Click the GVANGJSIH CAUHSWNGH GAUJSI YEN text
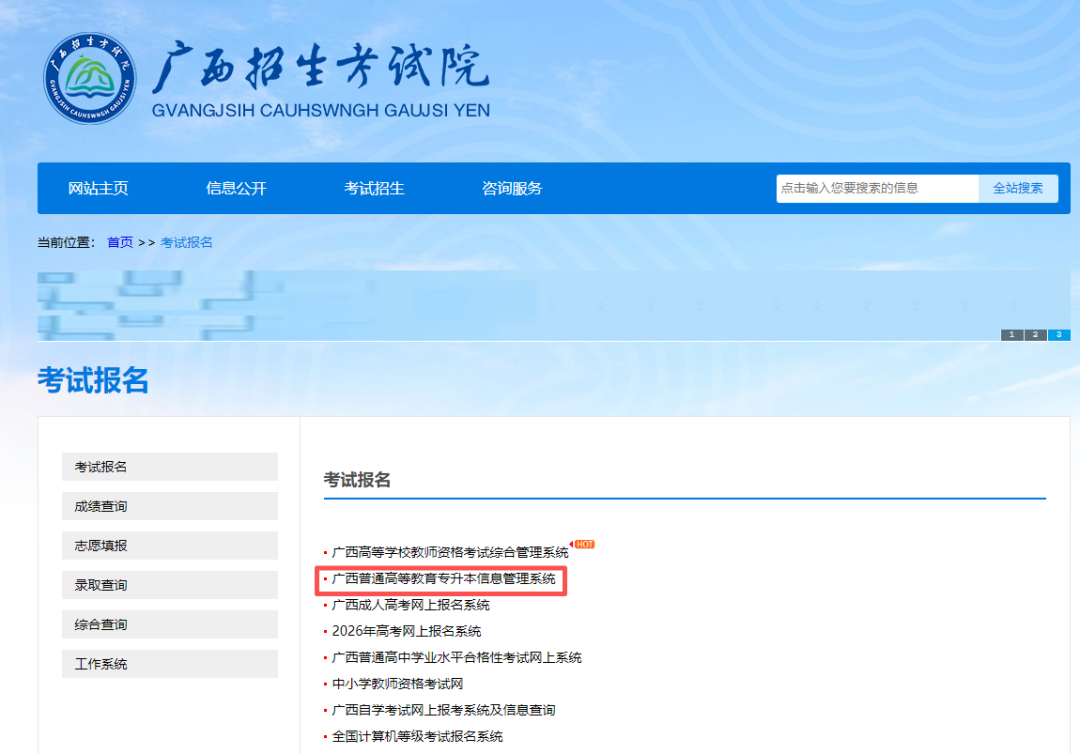Screen dimensions: 1080x754 coord(321,110)
